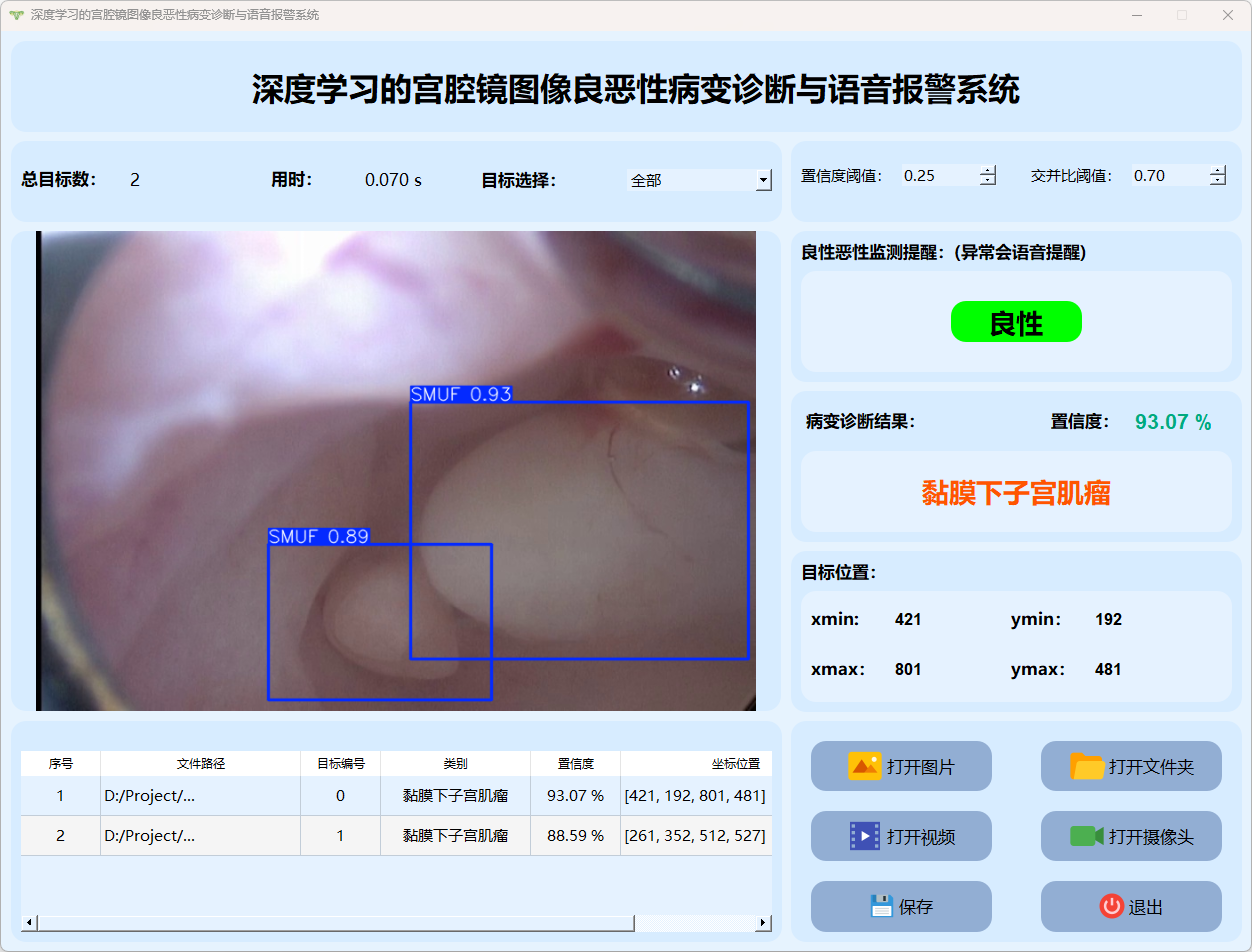
Task: Click target number cell 1
Action: click(x=341, y=836)
